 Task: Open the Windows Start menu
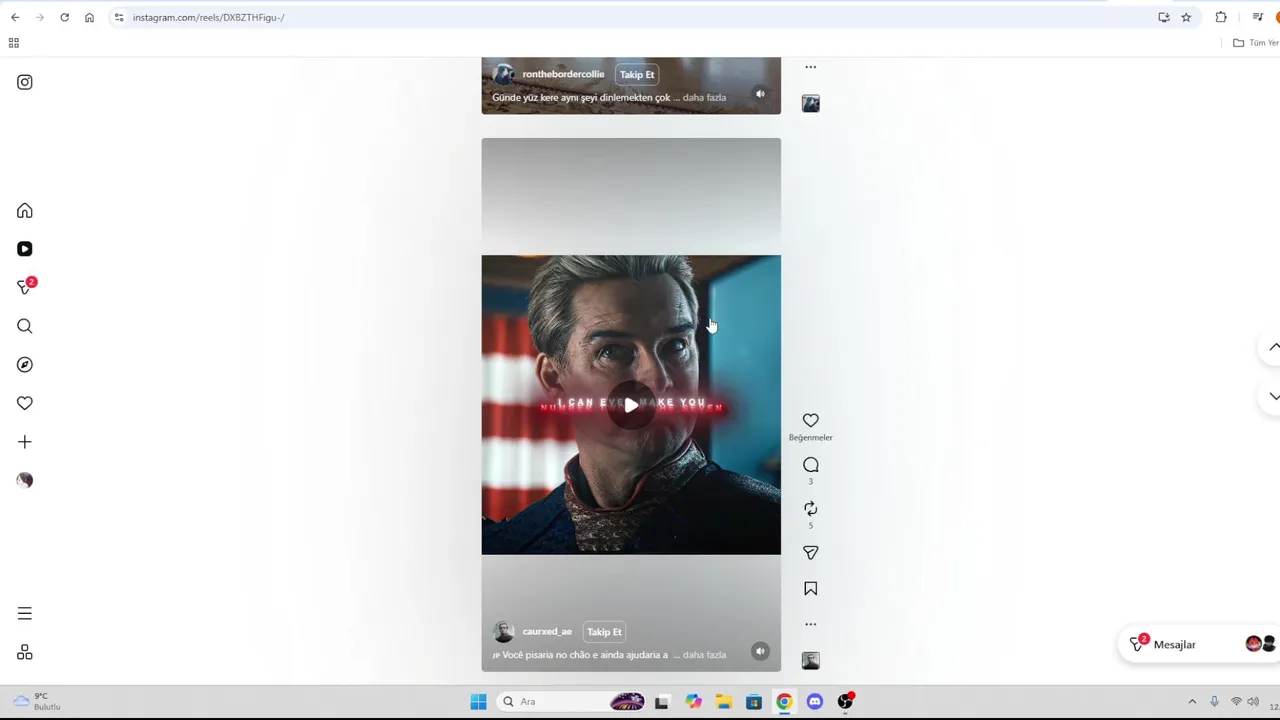[478, 701]
